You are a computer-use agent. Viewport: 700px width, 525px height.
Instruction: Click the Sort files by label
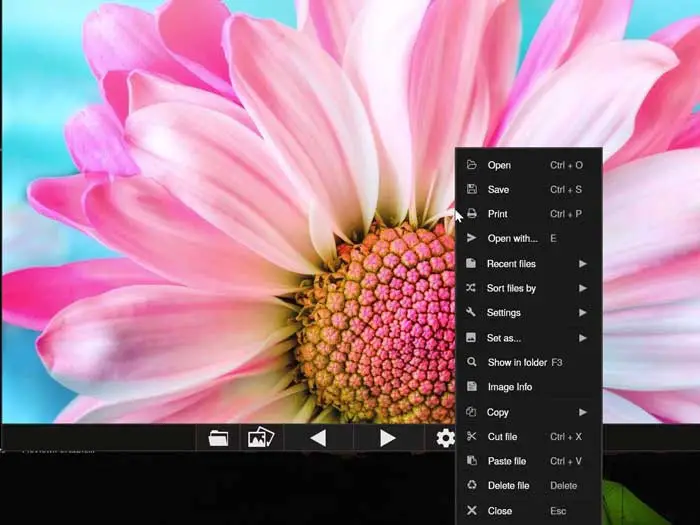tap(511, 288)
